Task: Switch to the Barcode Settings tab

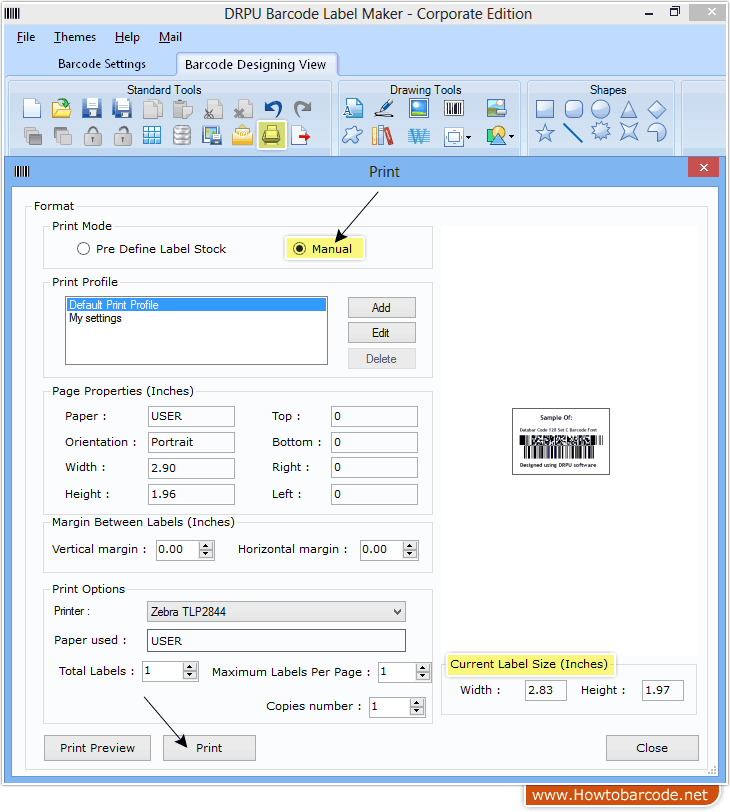Action: point(102,64)
